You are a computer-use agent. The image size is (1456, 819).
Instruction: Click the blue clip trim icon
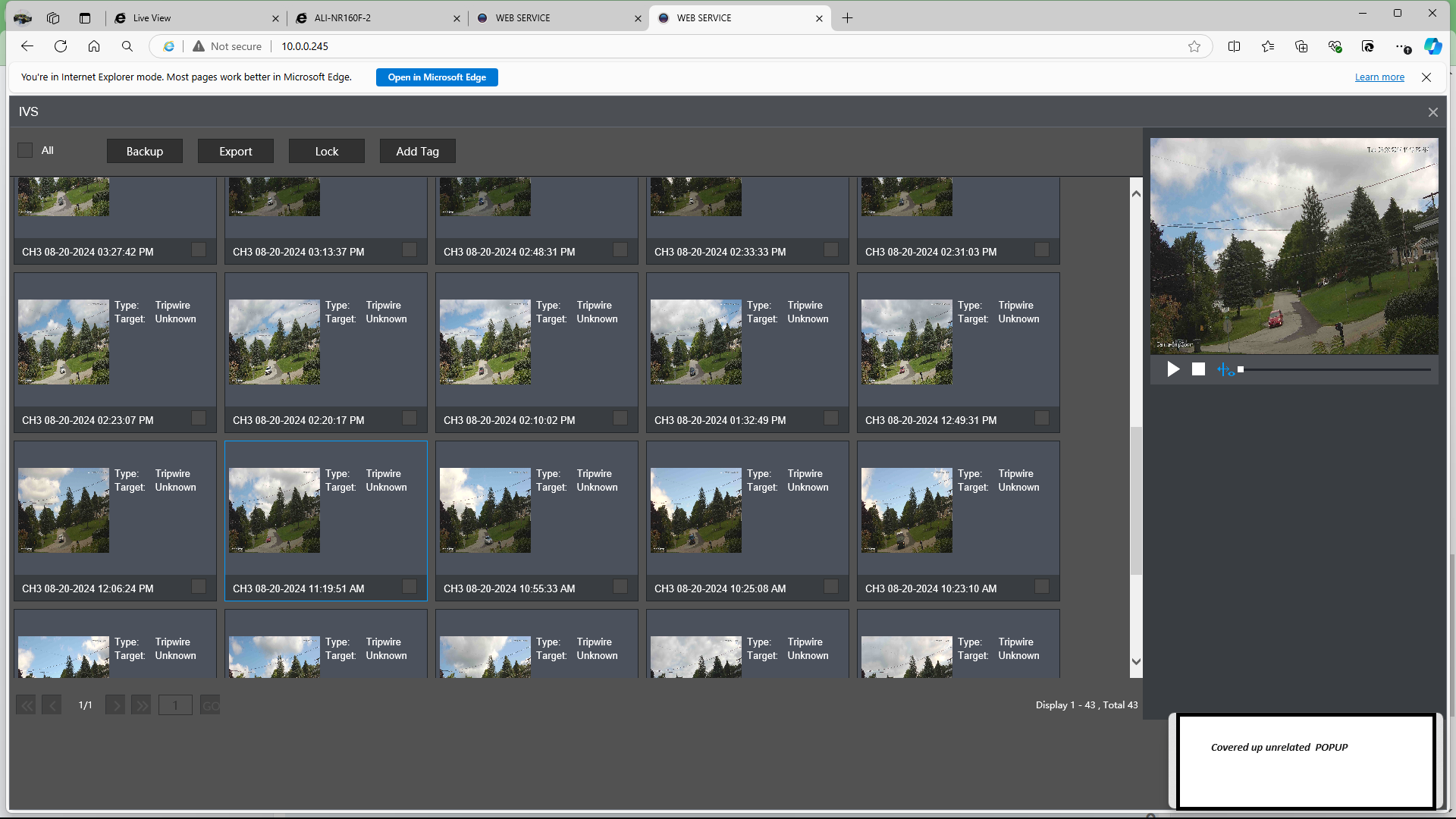pyautogui.click(x=1225, y=369)
